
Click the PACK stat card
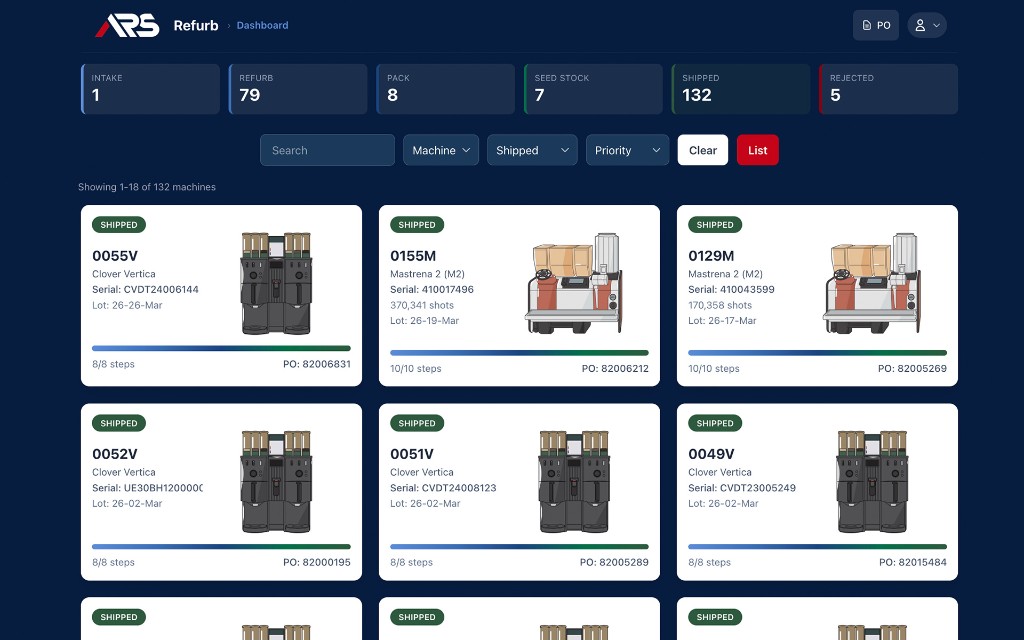[x=445, y=89]
